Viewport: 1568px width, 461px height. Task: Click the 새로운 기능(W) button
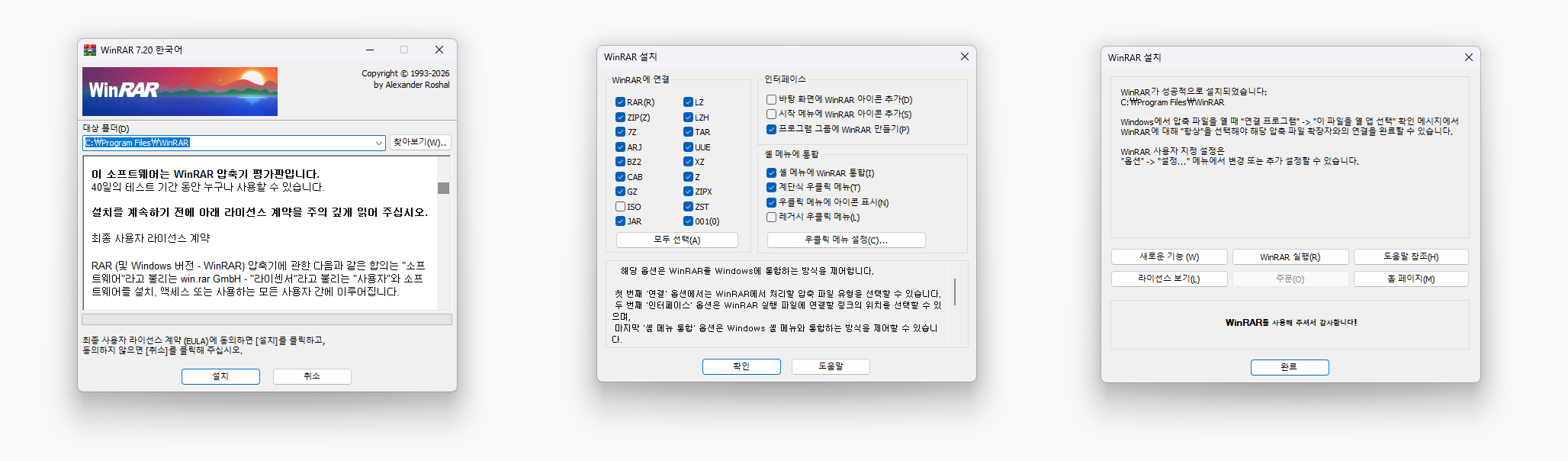pyautogui.click(x=1169, y=257)
